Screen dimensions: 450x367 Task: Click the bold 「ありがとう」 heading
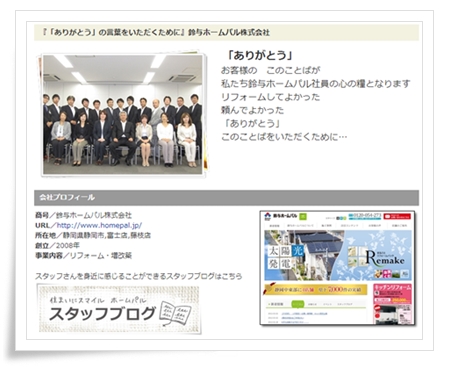[x=260, y=56]
